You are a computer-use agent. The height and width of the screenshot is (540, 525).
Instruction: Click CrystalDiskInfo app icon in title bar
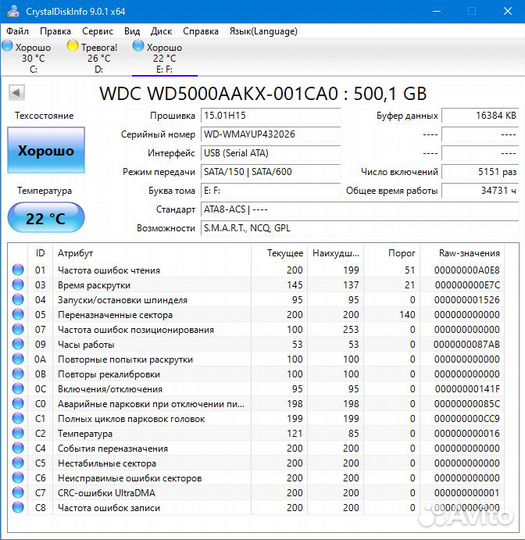(x=13, y=11)
